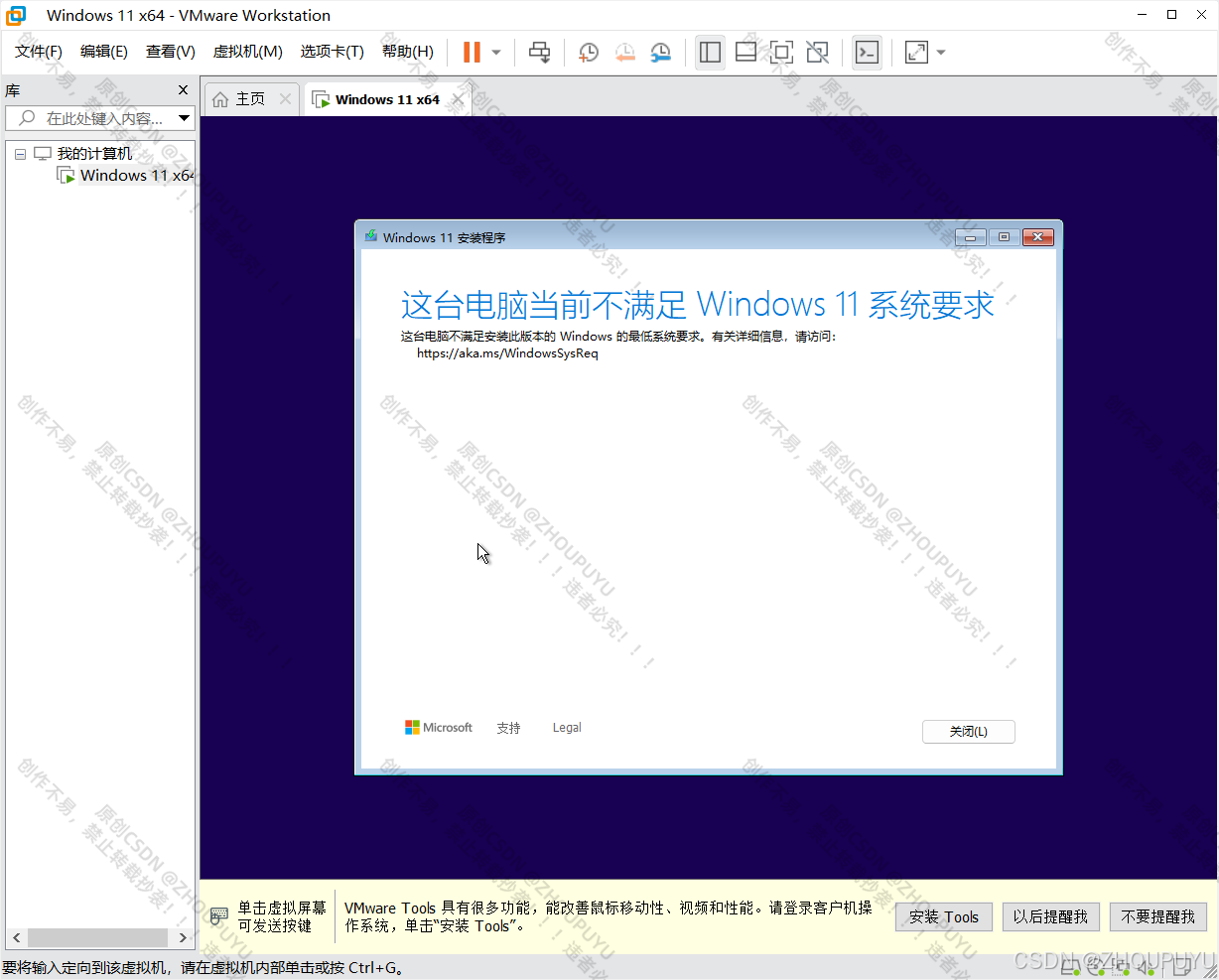Minimize the Windows 11 setup dialog
The width and height of the screenshot is (1219, 980).
point(970,237)
